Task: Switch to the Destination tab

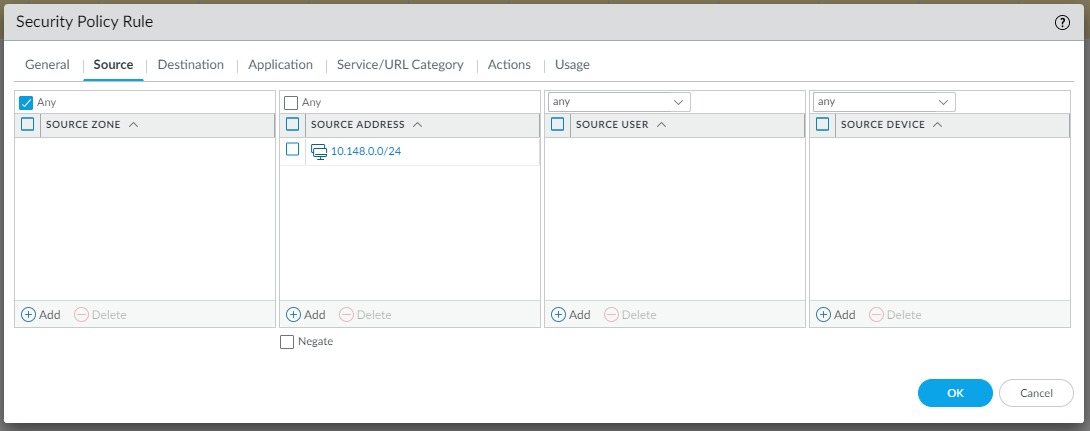Action: pos(190,65)
